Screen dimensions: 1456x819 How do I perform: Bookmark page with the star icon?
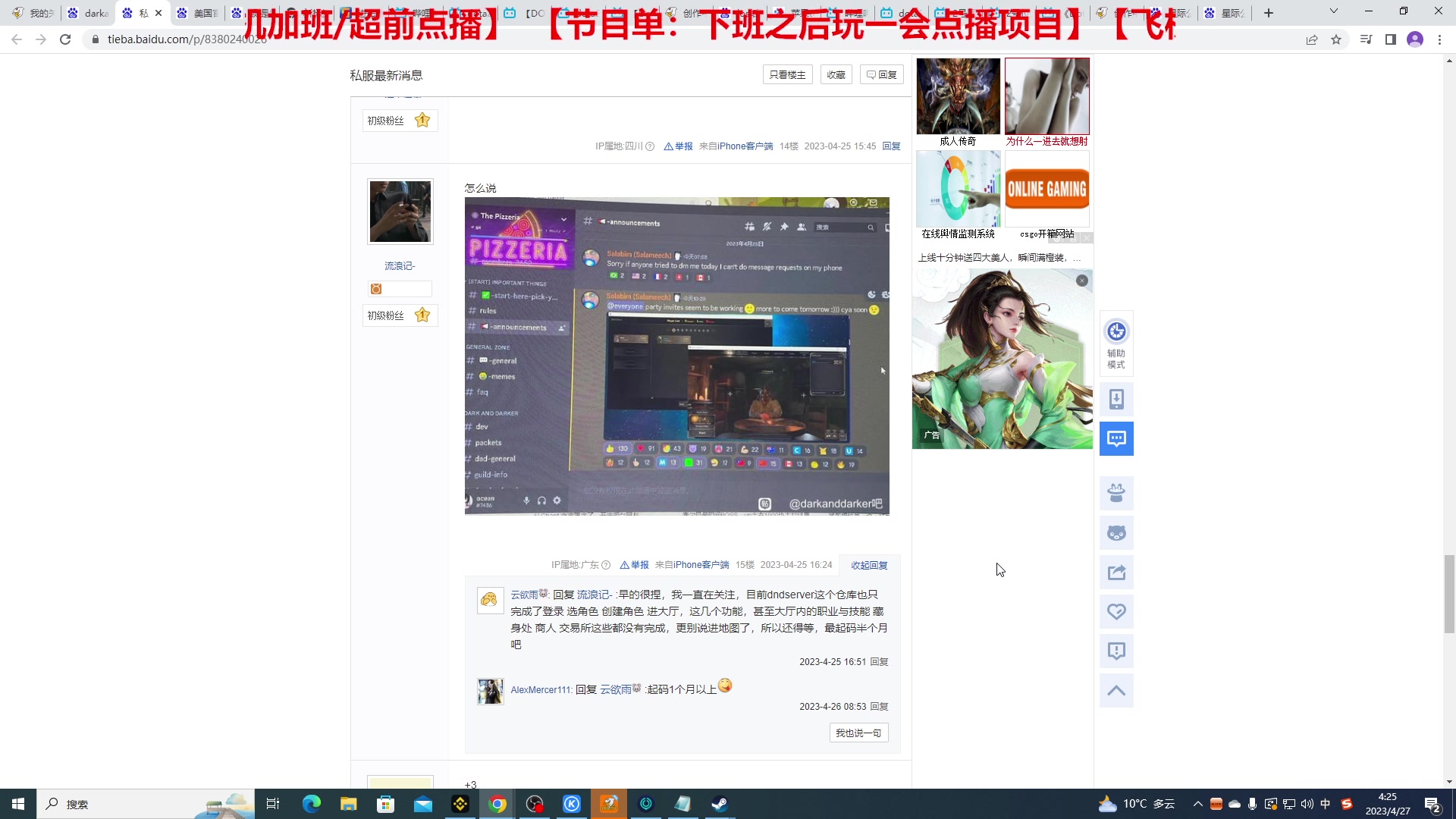[x=1336, y=39]
